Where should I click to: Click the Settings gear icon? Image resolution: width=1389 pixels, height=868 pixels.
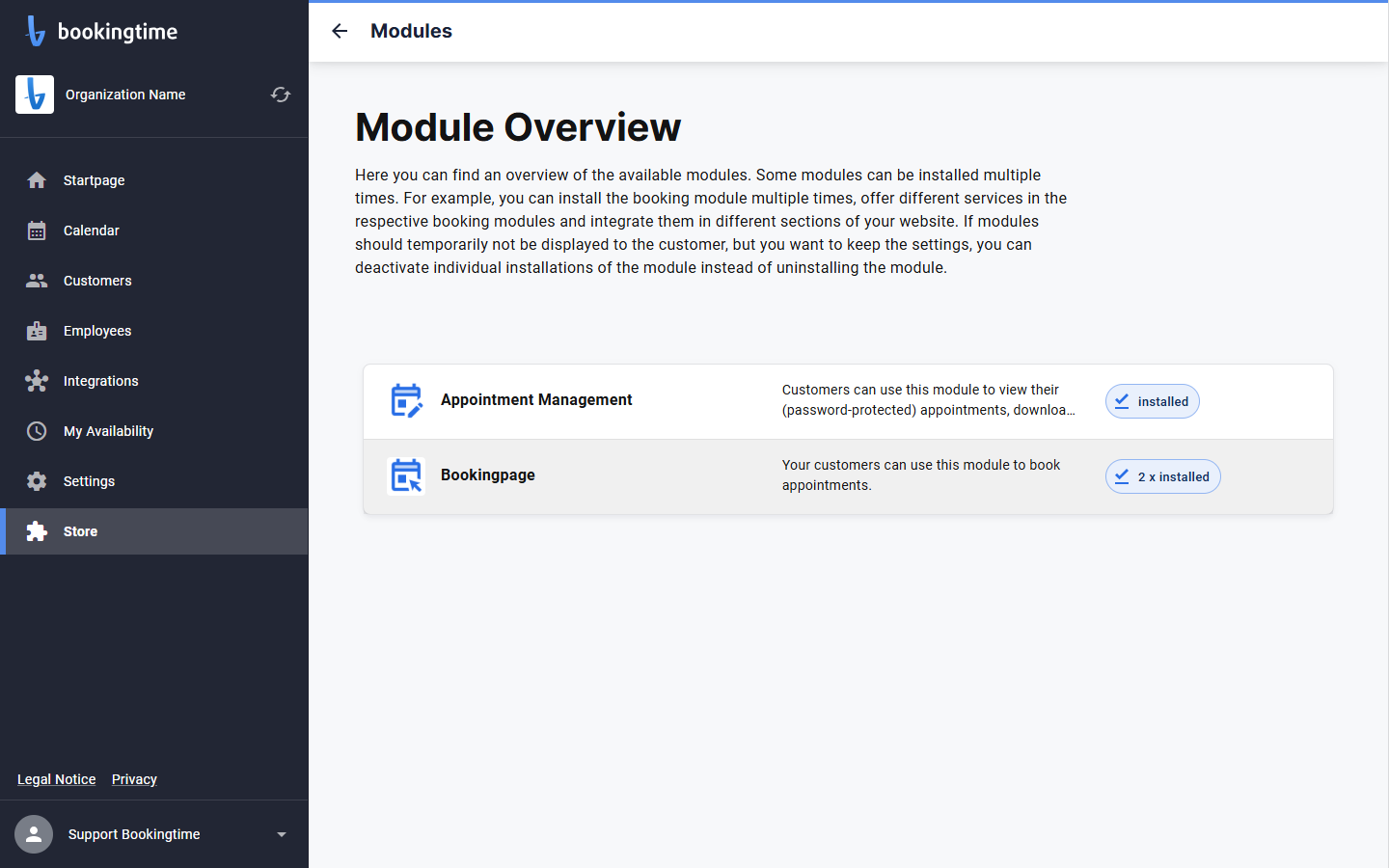(x=37, y=481)
